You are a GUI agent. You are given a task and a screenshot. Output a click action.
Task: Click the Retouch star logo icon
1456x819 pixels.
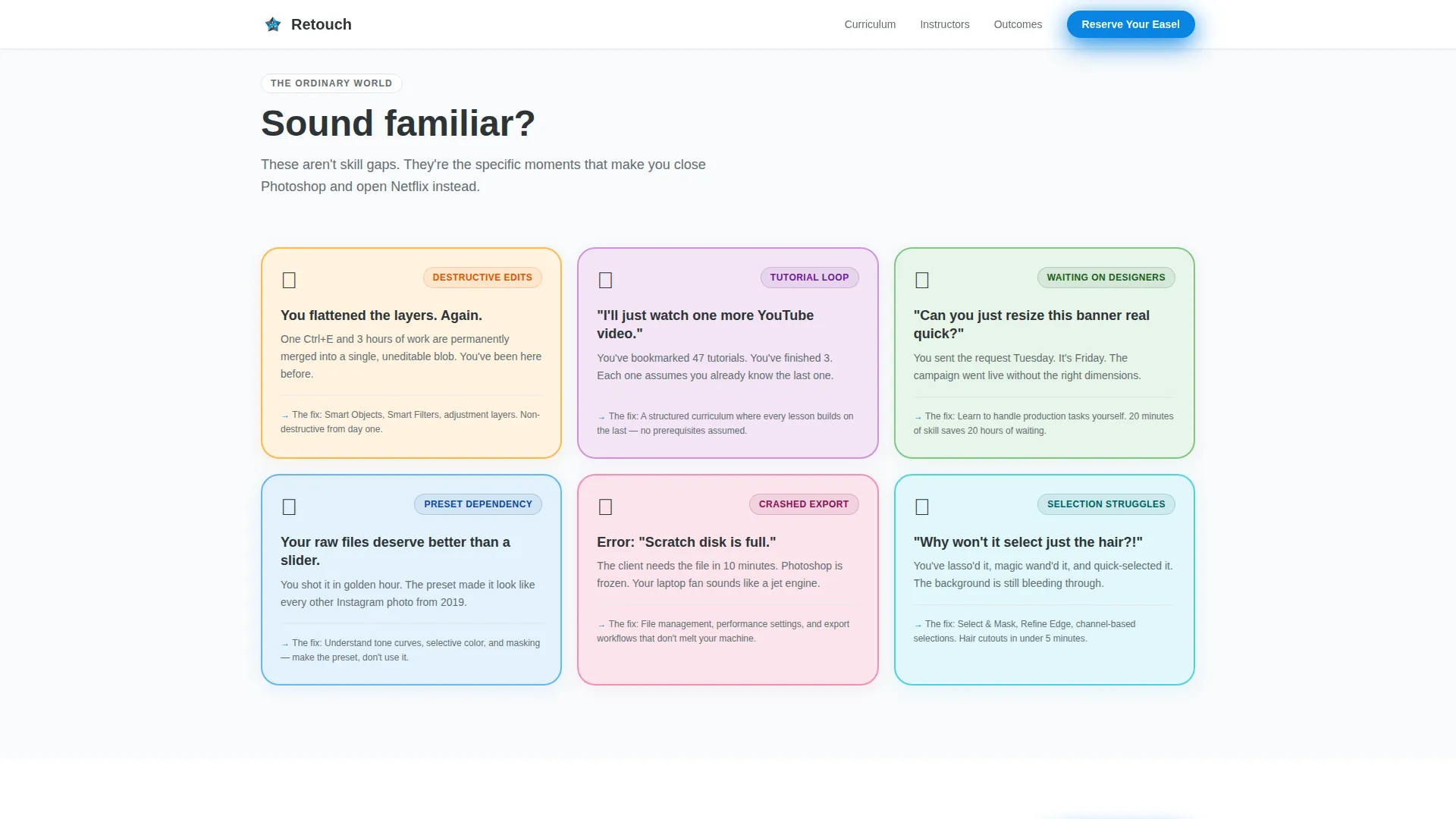273,24
